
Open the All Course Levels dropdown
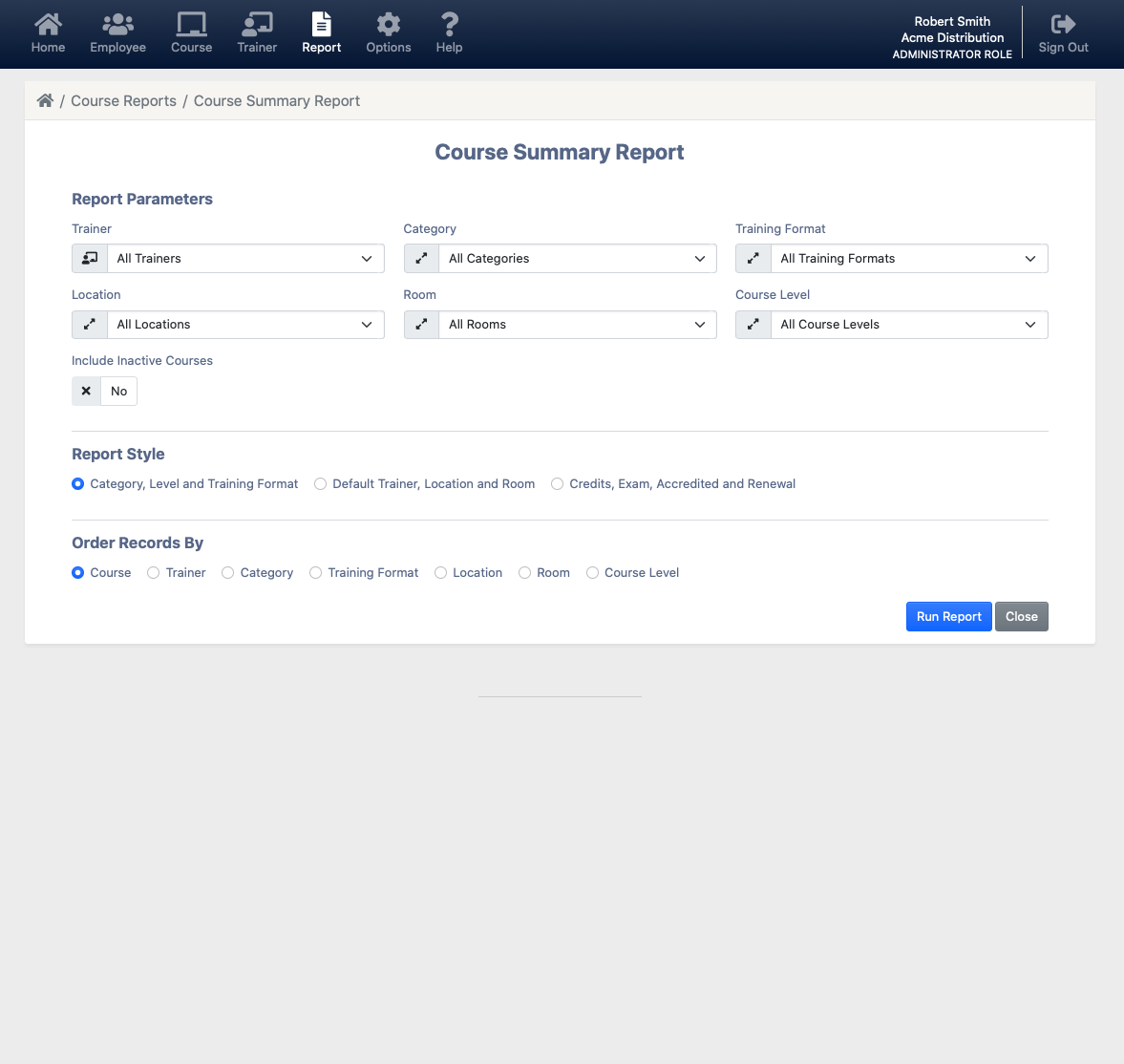(x=910, y=324)
